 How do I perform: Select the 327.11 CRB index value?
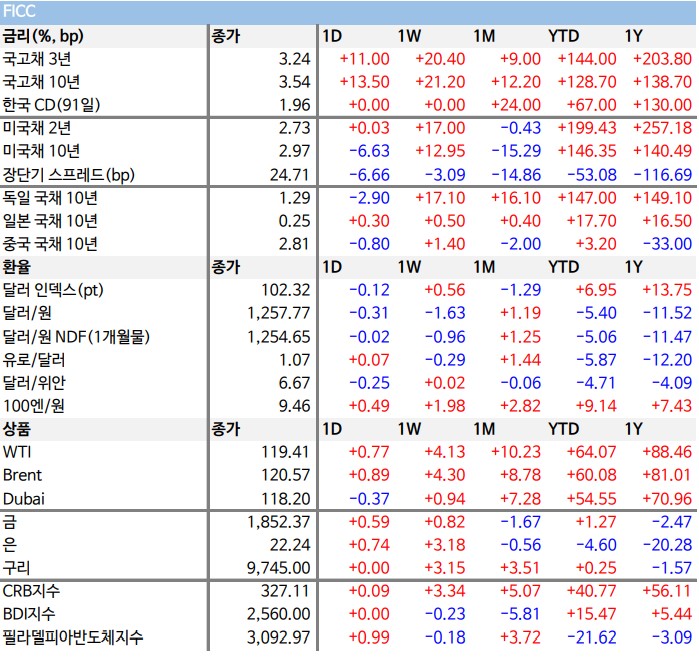click(x=286, y=591)
